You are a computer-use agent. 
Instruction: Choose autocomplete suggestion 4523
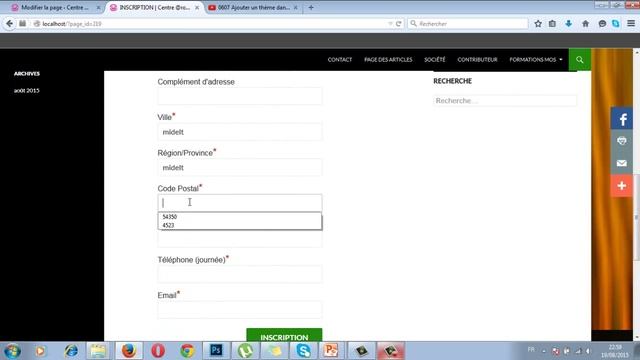[240, 225]
